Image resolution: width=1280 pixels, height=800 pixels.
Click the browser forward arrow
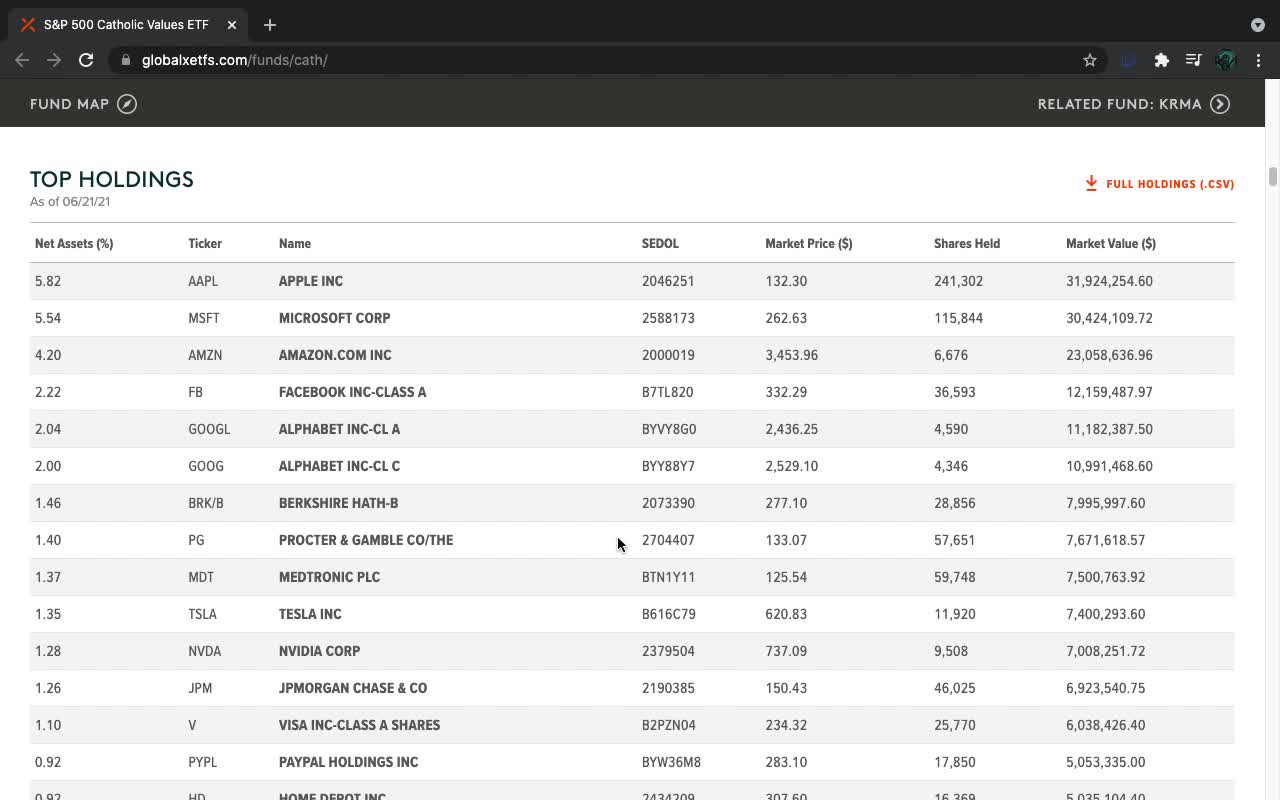point(54,60)
